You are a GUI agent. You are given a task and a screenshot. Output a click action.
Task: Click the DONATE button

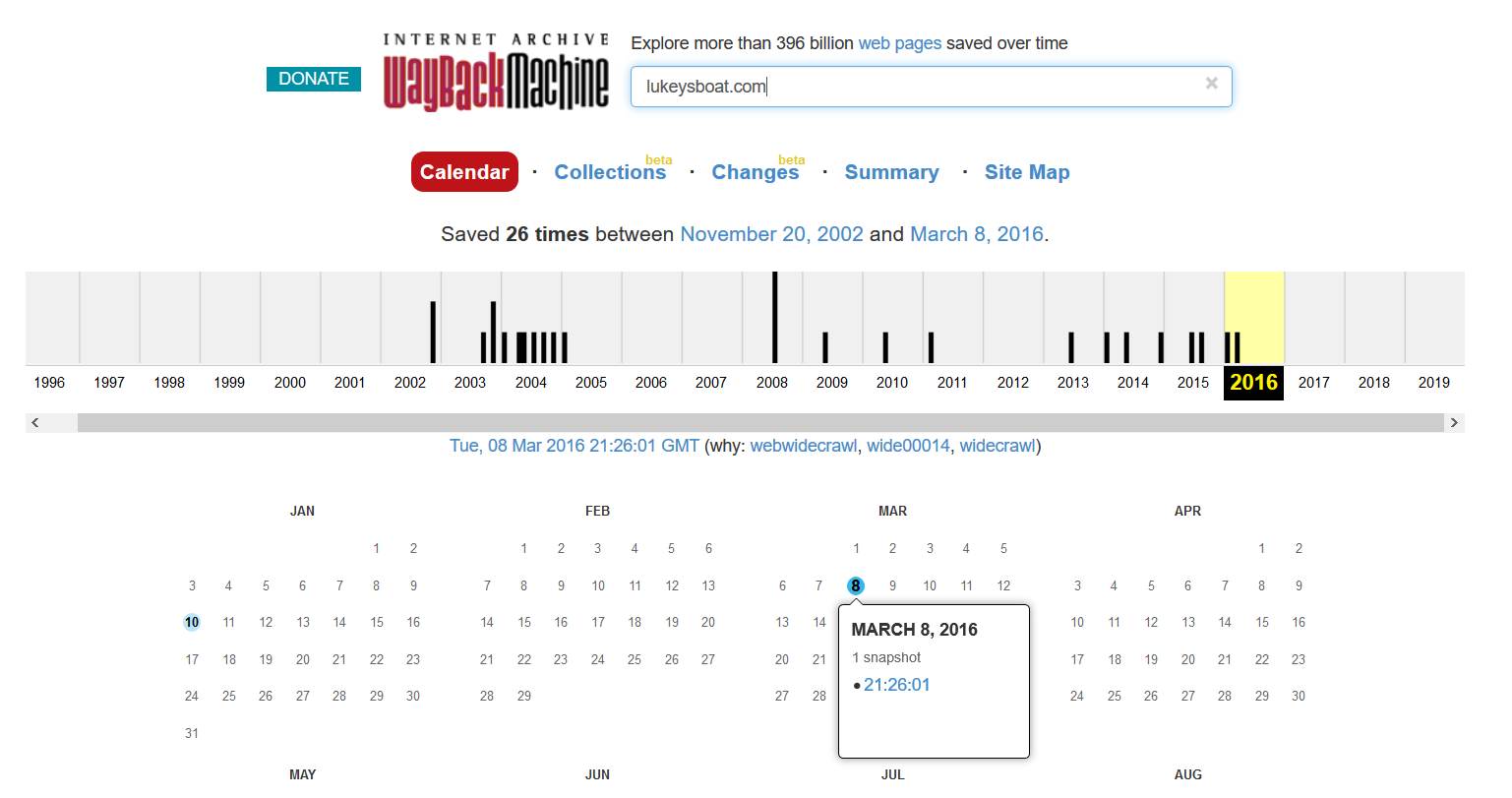pyautogui.click(x=314, y=79)
